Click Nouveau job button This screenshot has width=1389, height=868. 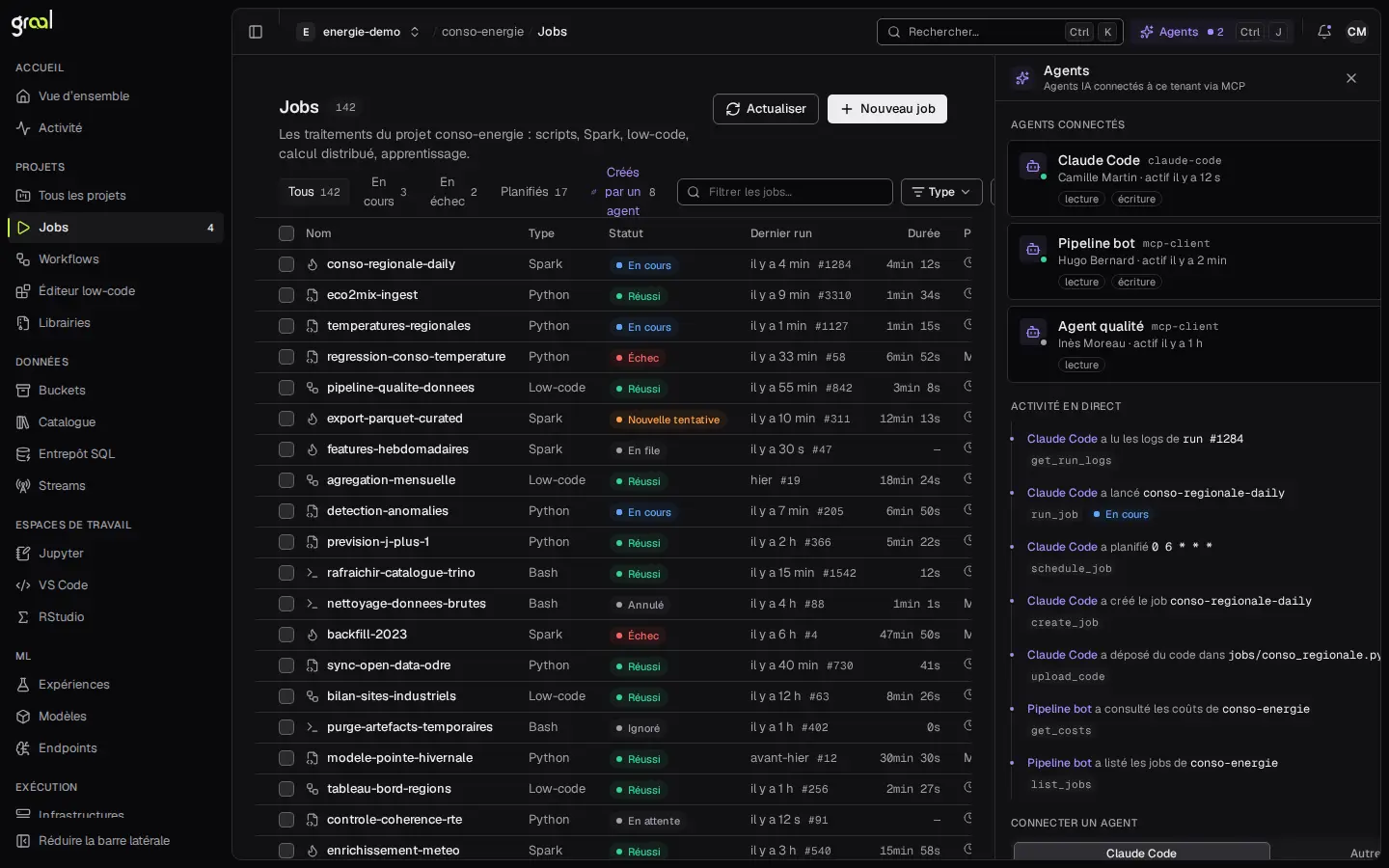click(x=887, y=109)
